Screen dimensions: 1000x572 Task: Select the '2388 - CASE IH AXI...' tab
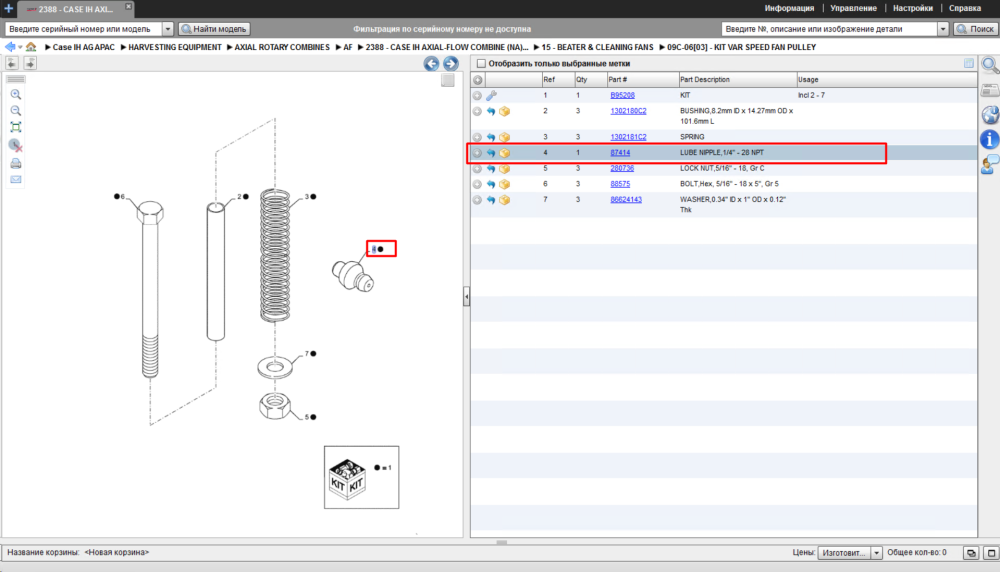[x=75, y=9]
